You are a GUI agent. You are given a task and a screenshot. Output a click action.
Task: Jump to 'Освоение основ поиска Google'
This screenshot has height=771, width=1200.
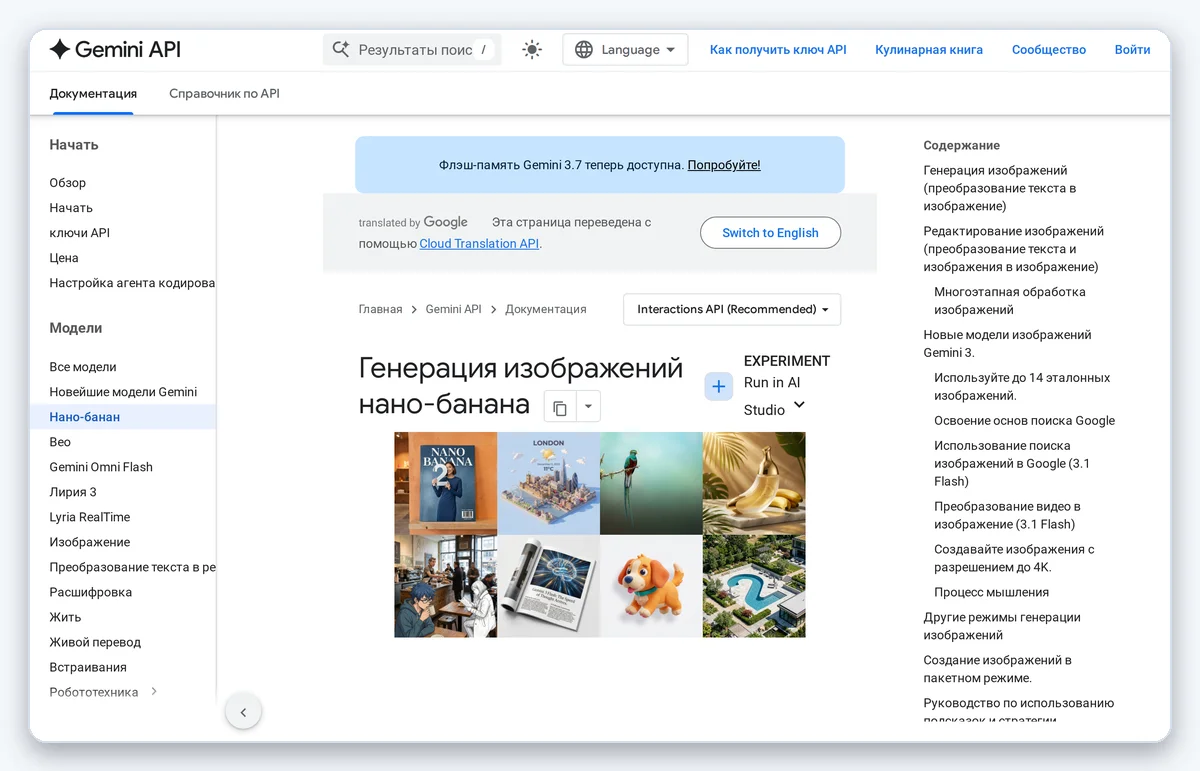(x=1024, y=421)
